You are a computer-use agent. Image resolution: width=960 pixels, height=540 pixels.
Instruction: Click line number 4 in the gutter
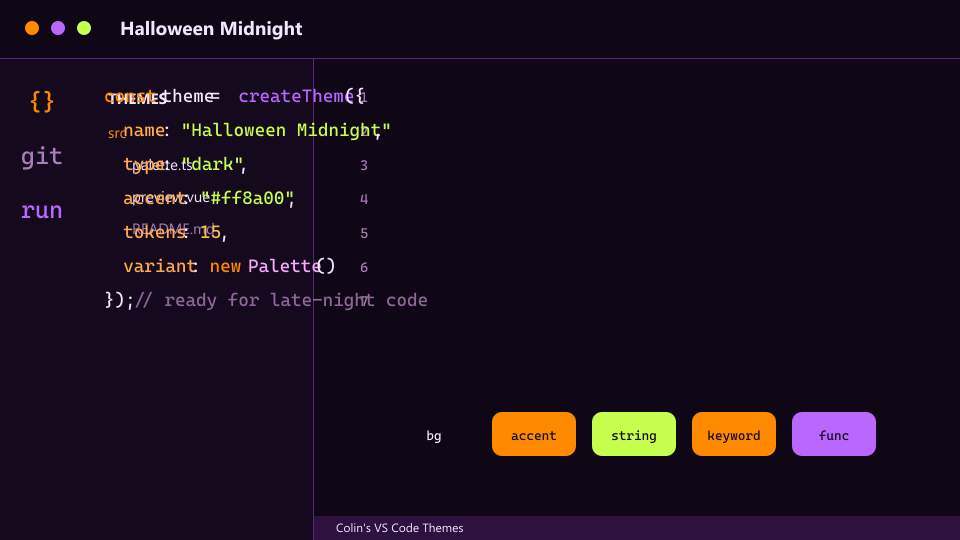(x=364, y=199)
